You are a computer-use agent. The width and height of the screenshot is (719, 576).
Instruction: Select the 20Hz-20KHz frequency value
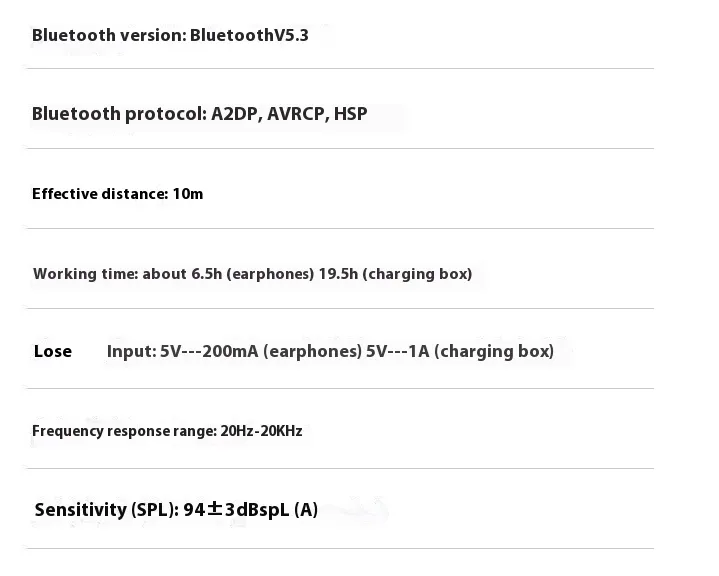261,432
